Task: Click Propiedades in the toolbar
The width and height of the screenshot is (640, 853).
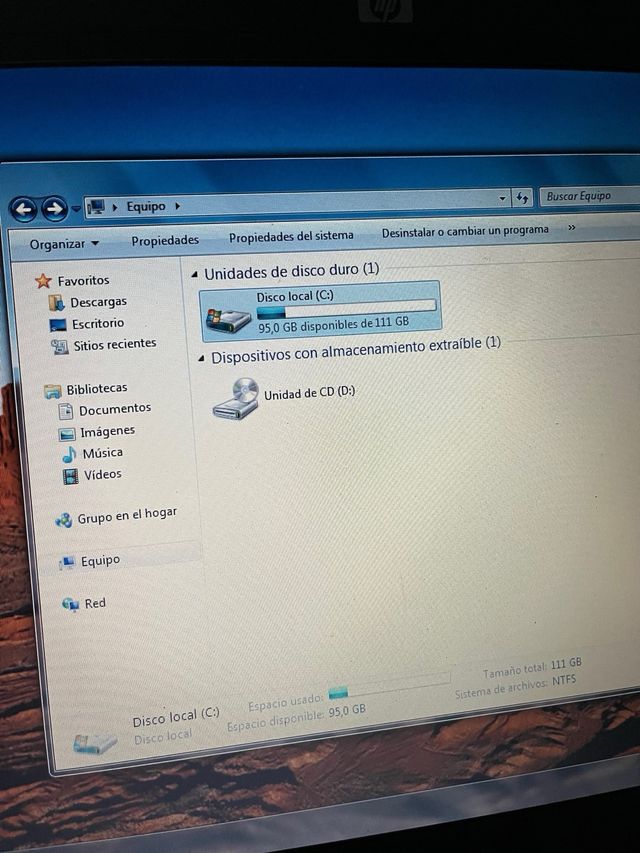Action: point(165,240)
